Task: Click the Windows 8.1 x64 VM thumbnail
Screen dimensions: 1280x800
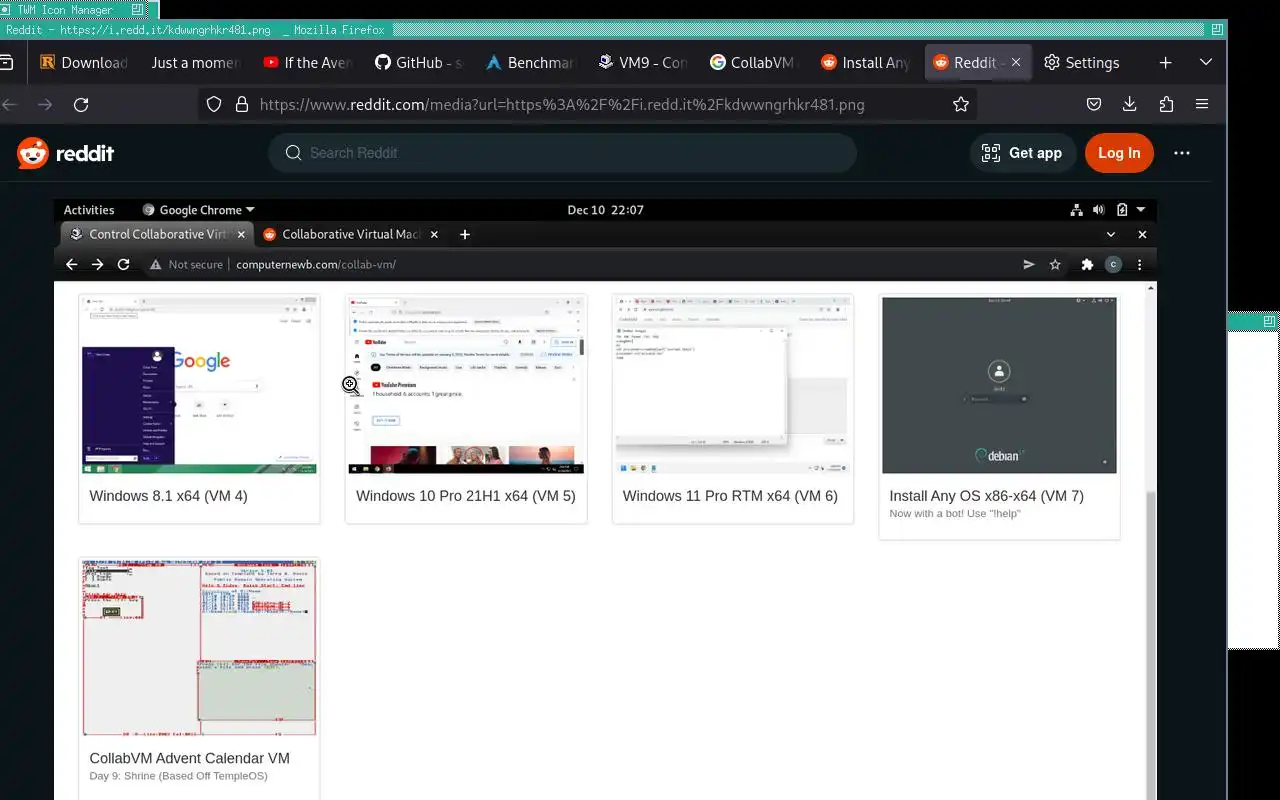Action: tap(199, 385)
